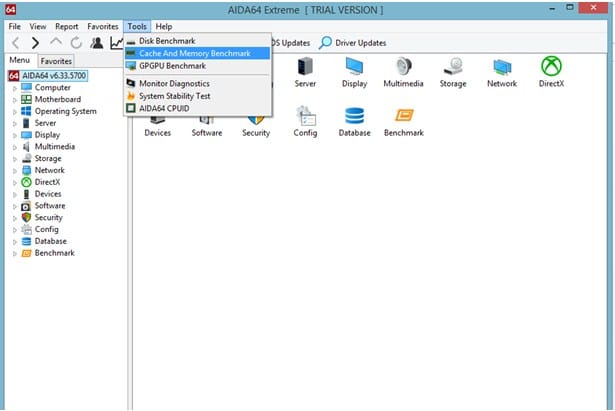Click the Up arrow toolbar icon
This screenshot has height=411, width=615.
[x=56, y=42]
